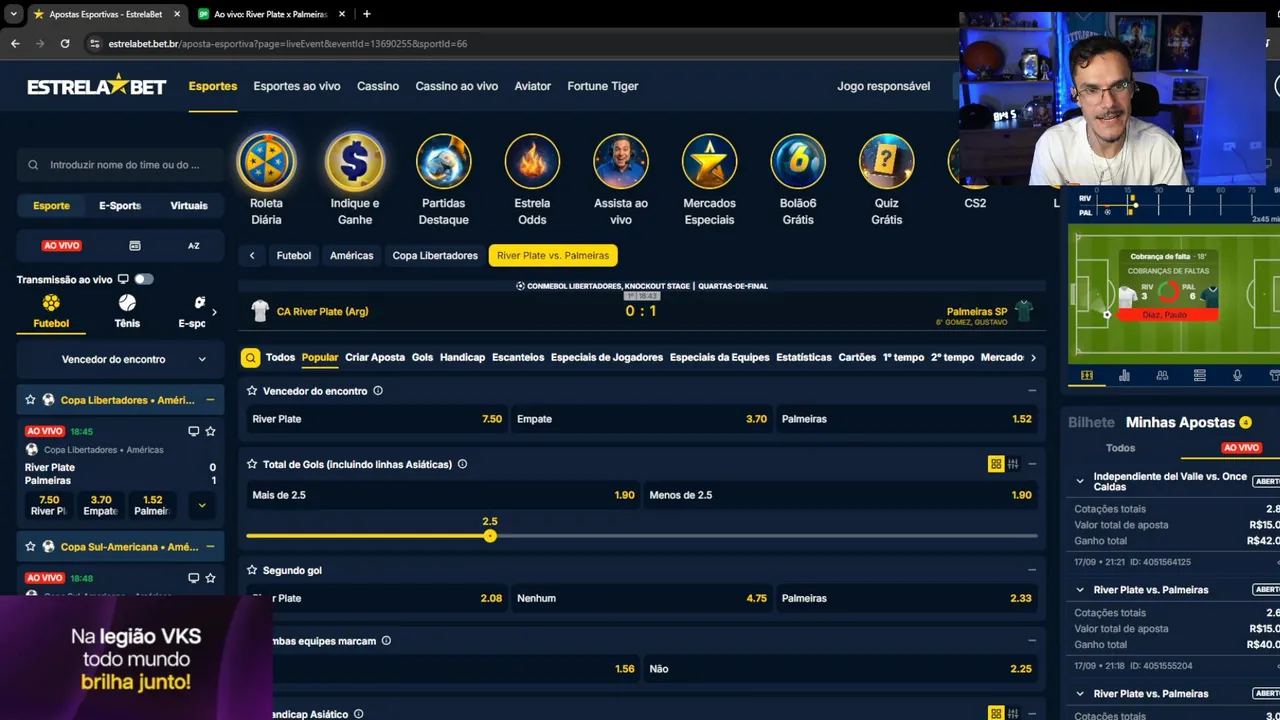Favorite the 18:45 River Plate match
1280x720 pixels.
tap(210, 432)
